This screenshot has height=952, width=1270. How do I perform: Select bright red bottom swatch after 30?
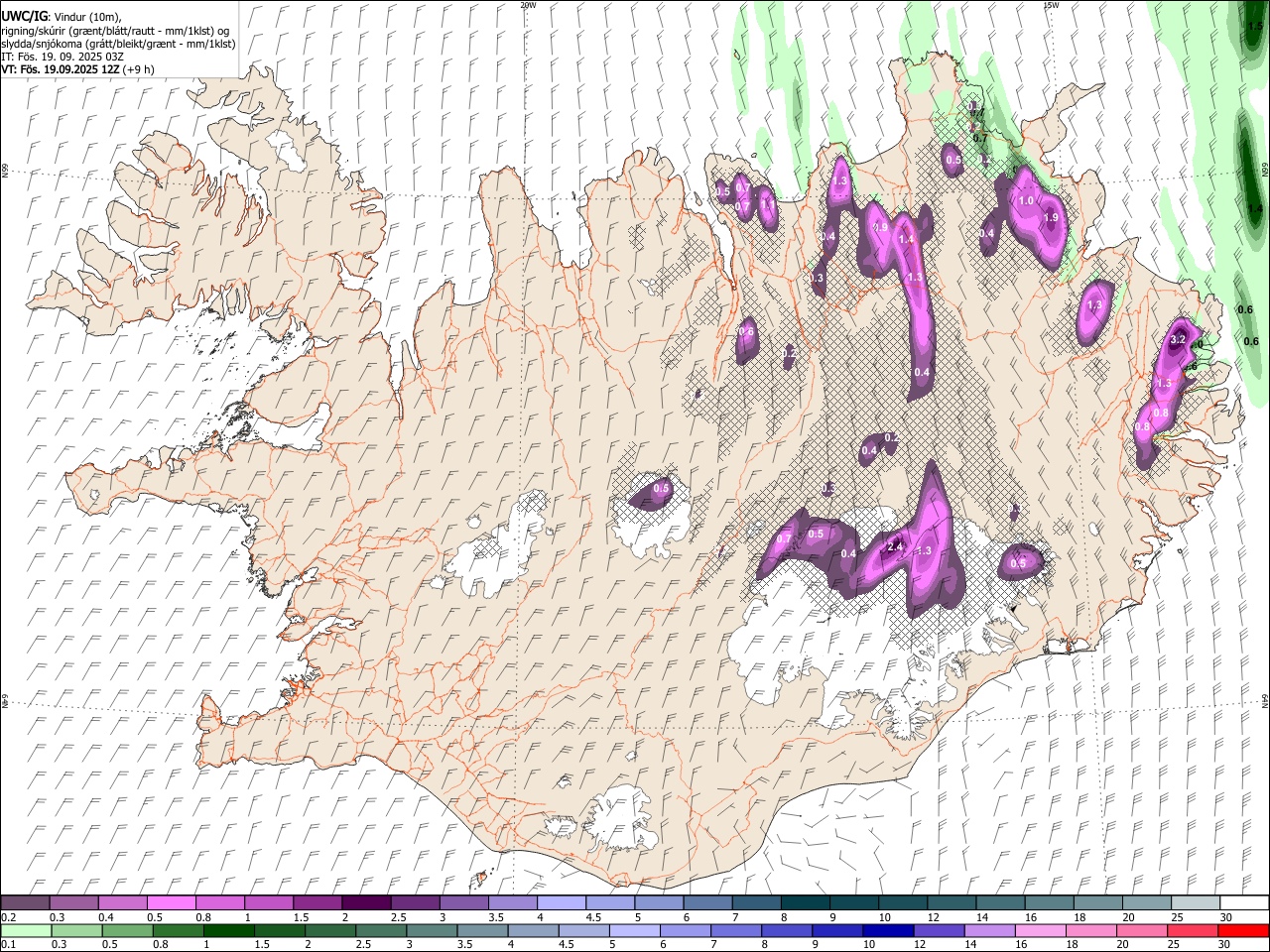coord(1244,931)
